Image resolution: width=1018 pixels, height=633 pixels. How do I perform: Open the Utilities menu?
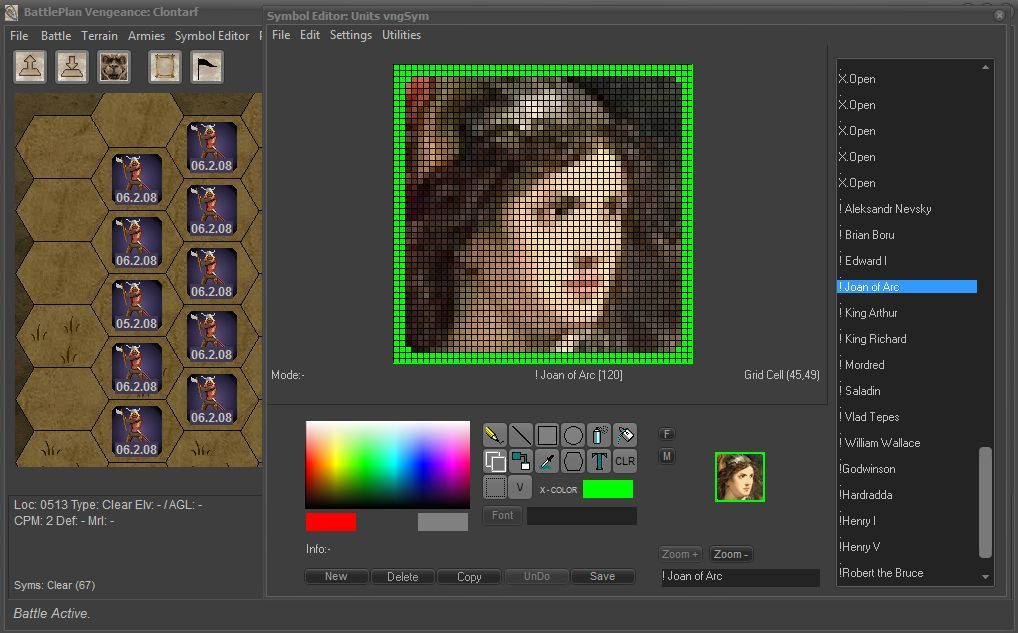pos(401,35)
